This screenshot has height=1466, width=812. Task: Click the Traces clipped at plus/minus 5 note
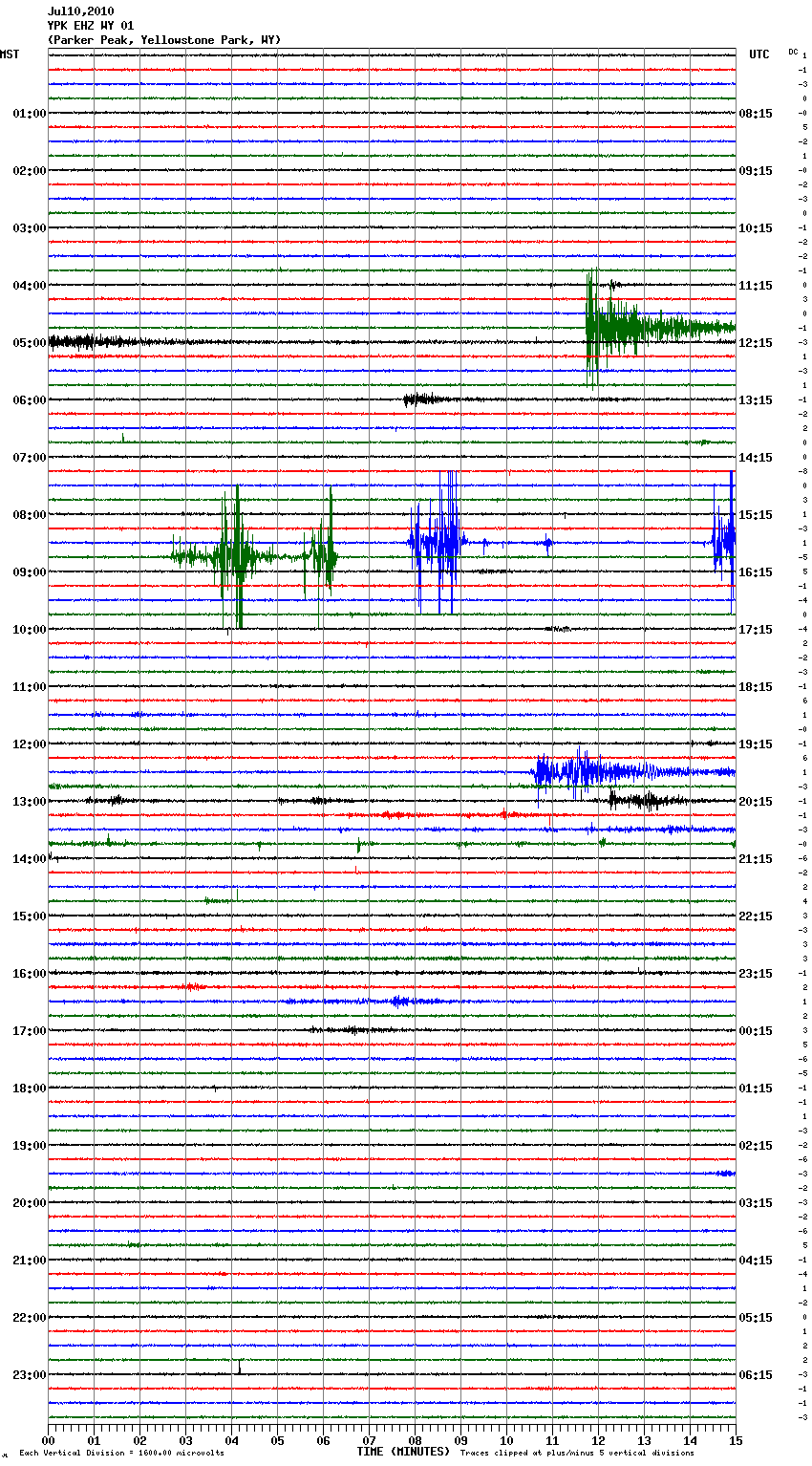point(577,1454)
